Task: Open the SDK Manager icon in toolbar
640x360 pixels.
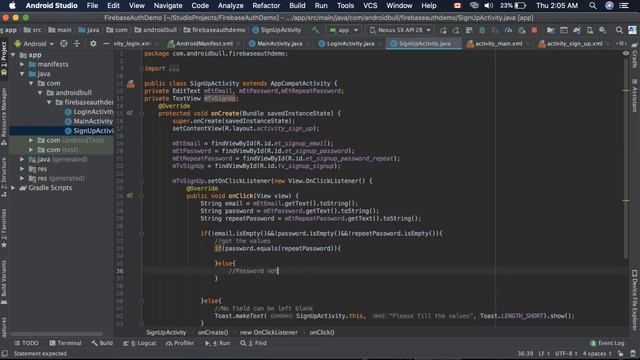Action: (x=603, y=30)
